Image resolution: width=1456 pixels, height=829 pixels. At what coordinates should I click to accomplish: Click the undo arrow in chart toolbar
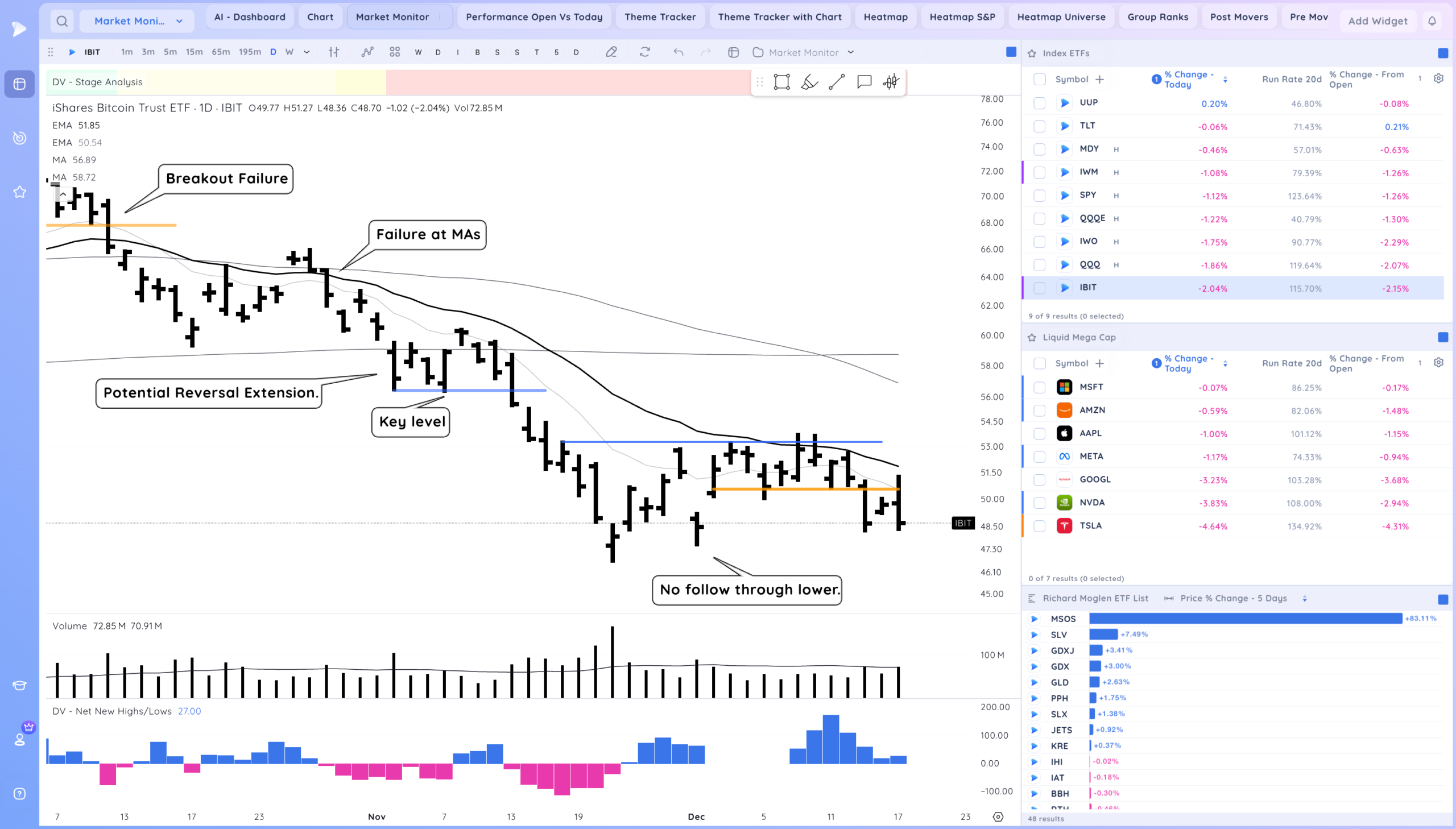(x=677, y=52)
